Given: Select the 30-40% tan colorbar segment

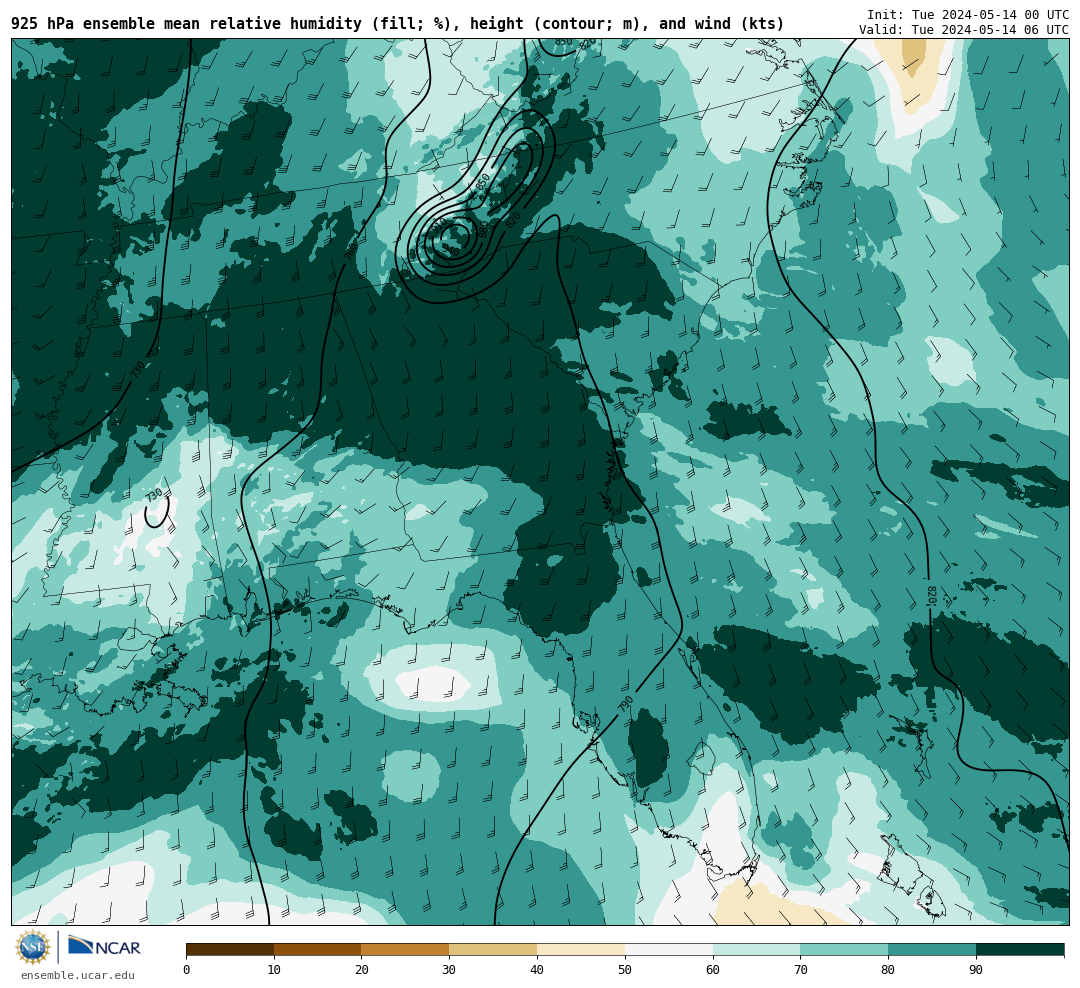Looking at the screenshot, I should [493, 949].
